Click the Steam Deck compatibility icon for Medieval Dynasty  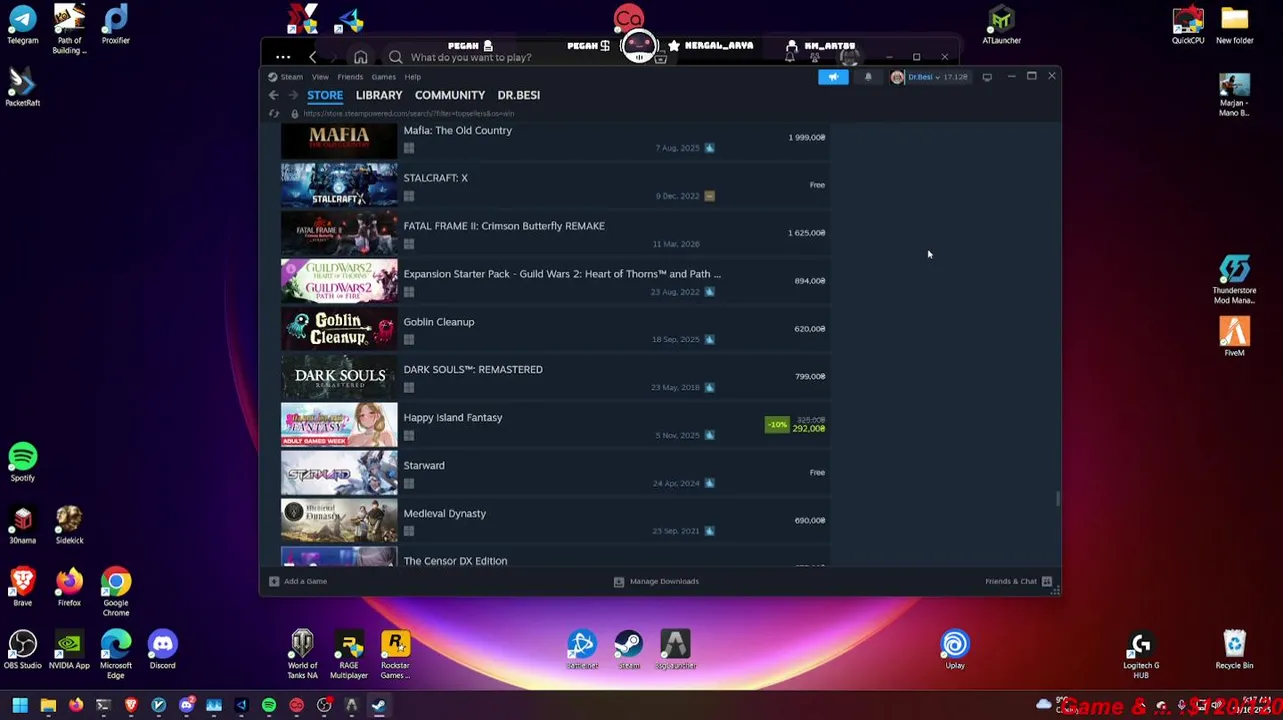709,531
